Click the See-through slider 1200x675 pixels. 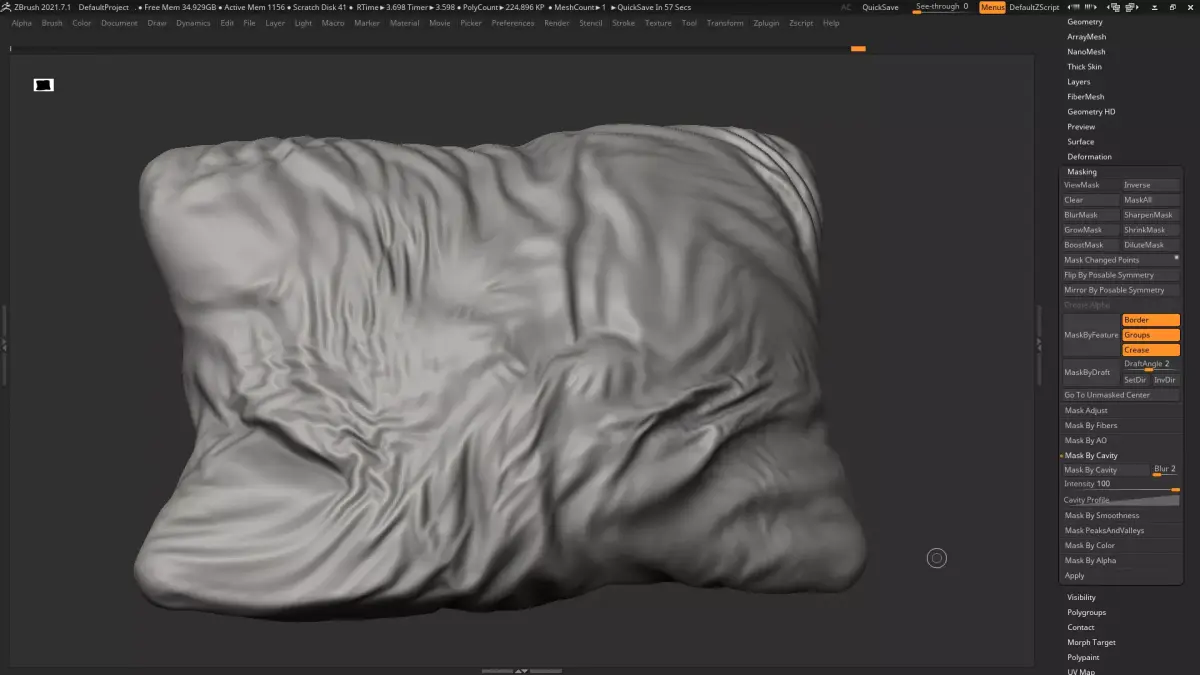click(x=942, y=7)
